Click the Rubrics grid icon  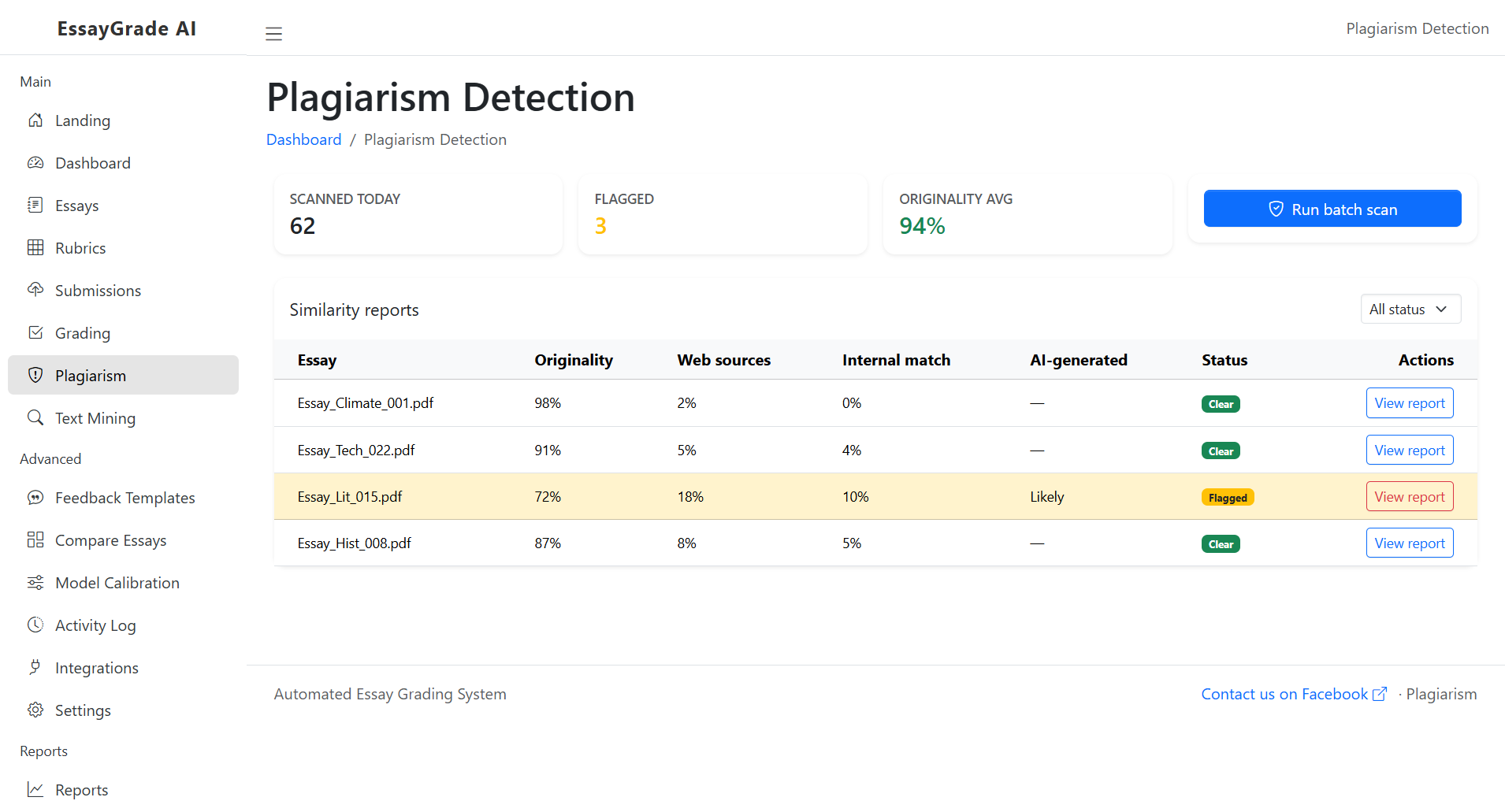click(x=35, y=247)
